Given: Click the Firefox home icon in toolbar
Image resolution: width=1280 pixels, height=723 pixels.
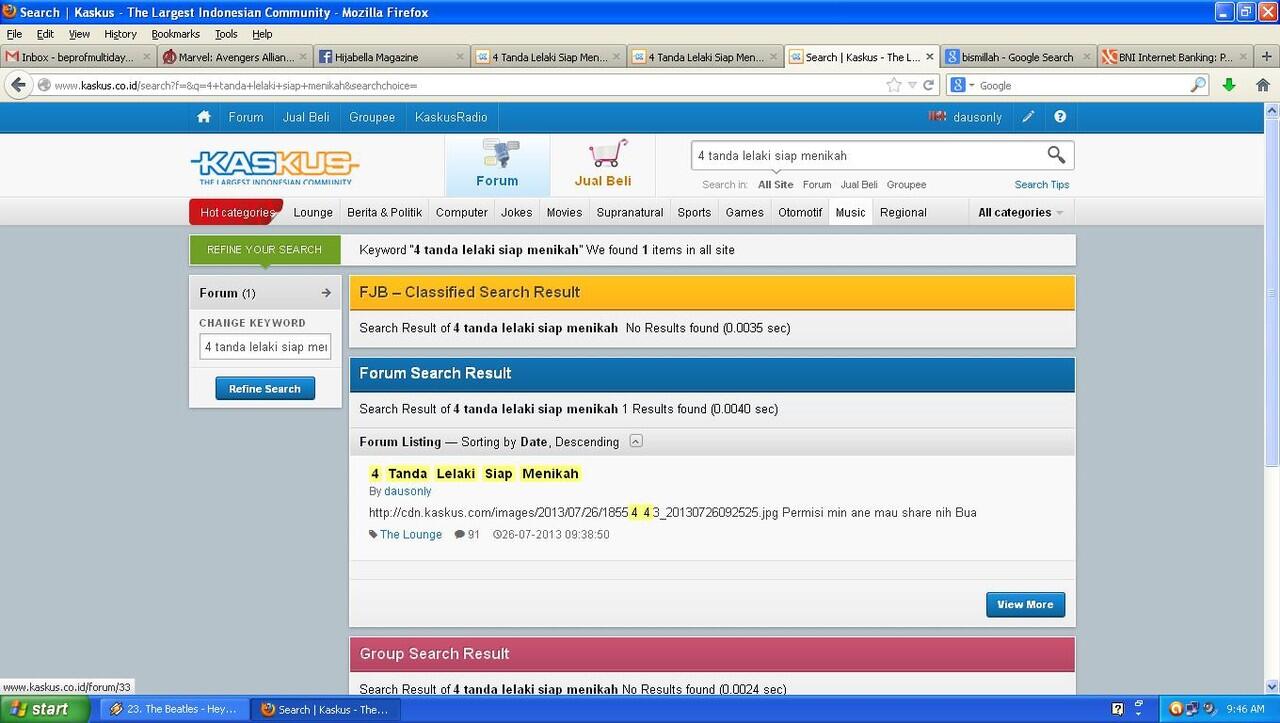Looking at the screenshot, I should 1262,85.
